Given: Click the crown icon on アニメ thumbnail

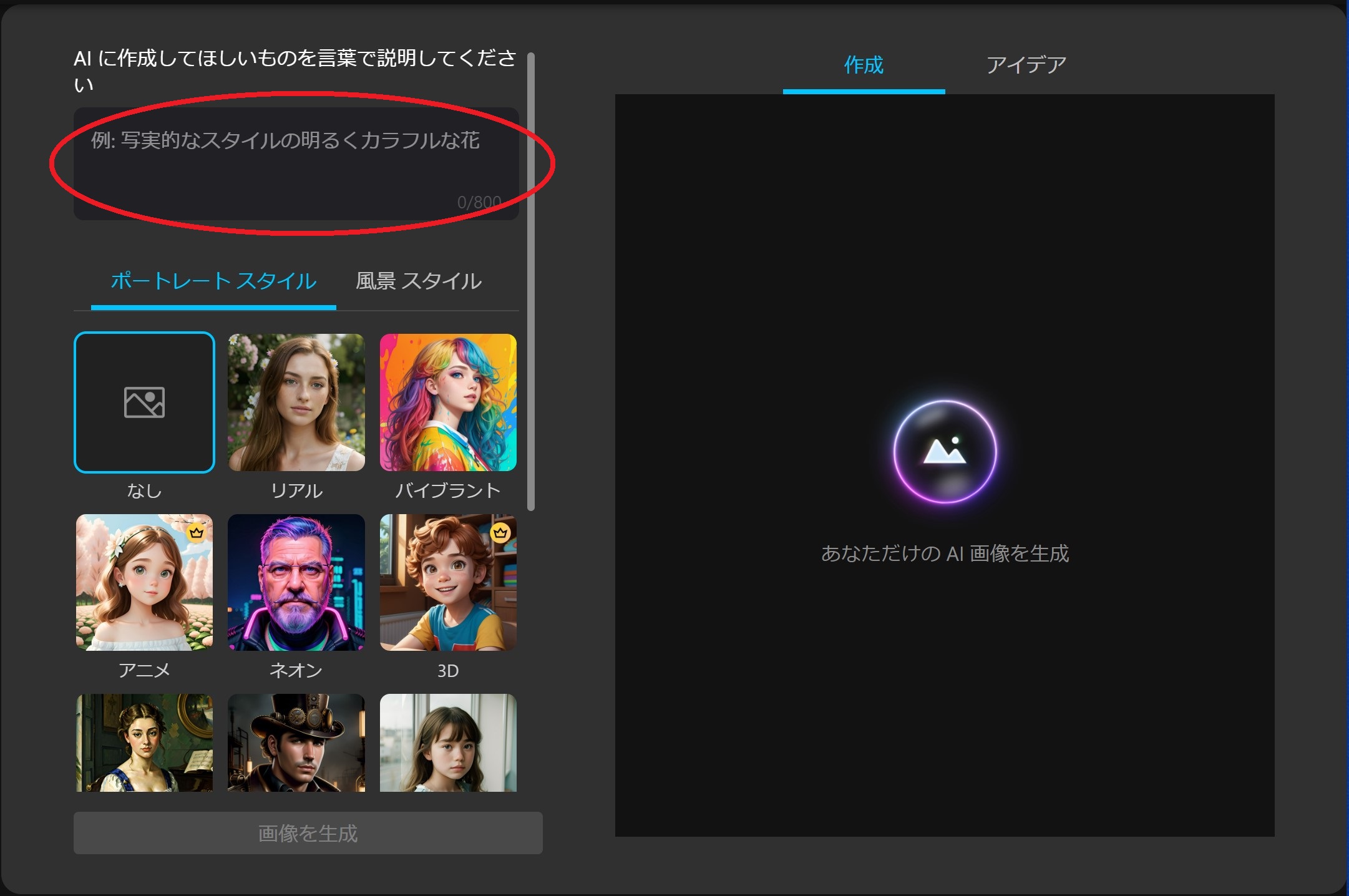Looking at the screenshot, I should 197,532.
